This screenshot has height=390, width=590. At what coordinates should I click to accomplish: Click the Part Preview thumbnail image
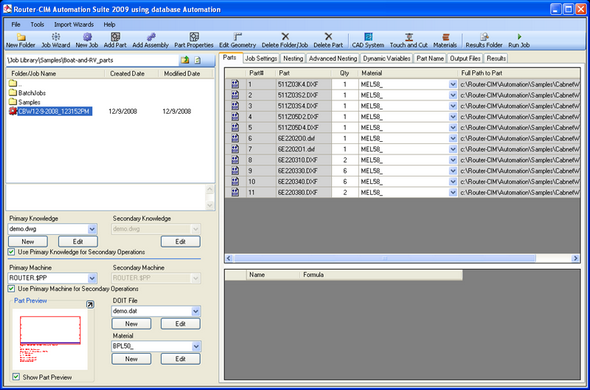[50, 339]
